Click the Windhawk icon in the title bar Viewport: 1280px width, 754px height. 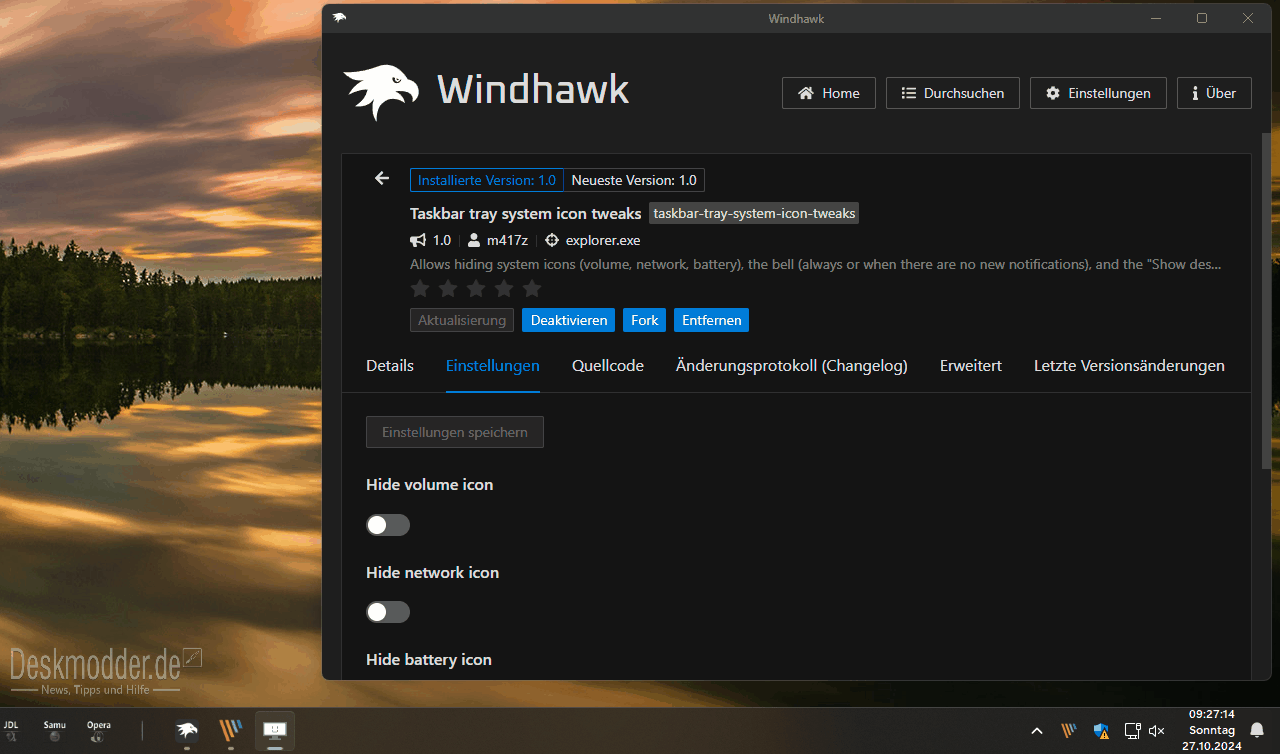[x=340, y=18]
